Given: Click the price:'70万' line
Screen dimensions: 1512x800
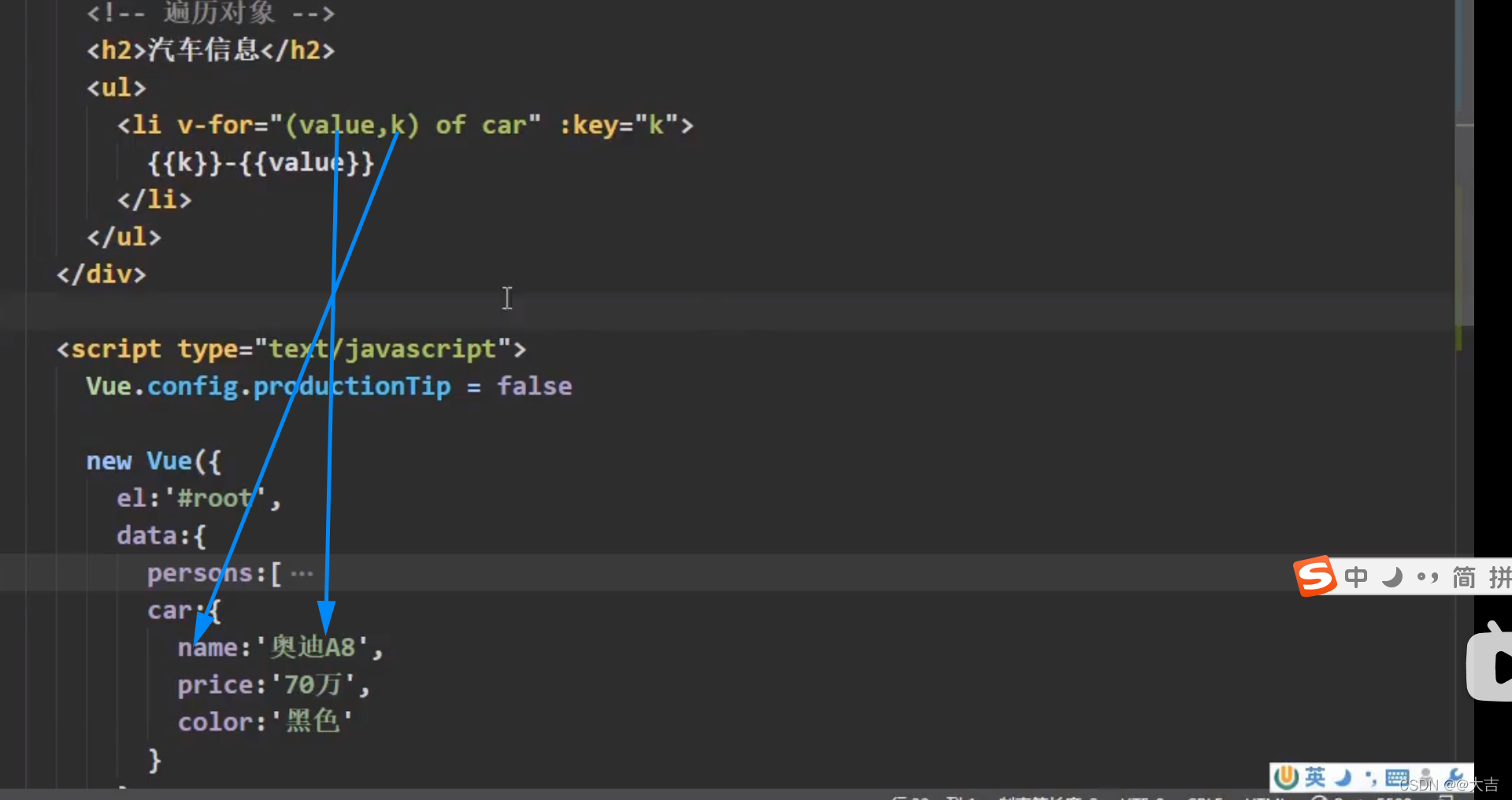Looking at the screenshot, I should (273, 684).
